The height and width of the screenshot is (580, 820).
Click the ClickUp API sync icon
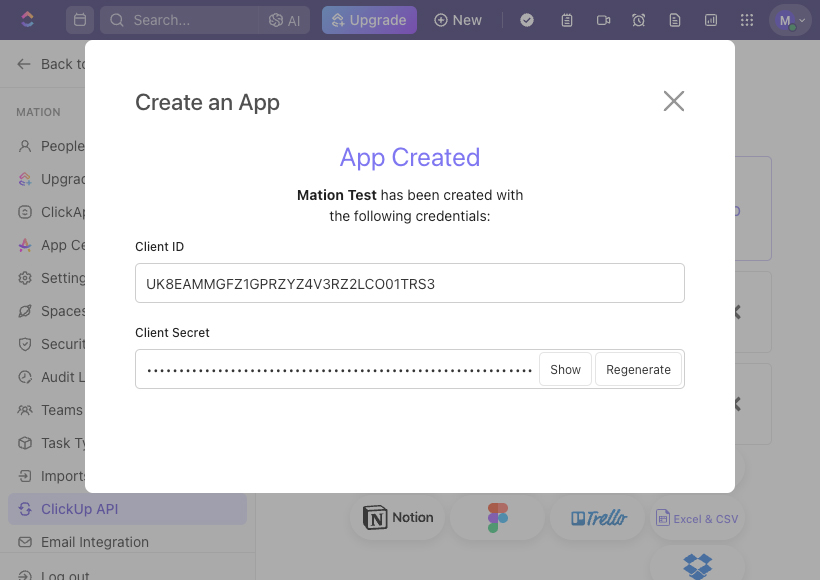coord(25,509)
